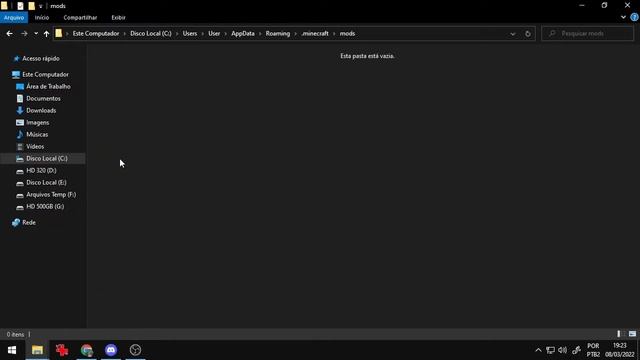Open Área de Trabalho in sidebar
This screenshot has width=640, height=360.
click(48, 87)
